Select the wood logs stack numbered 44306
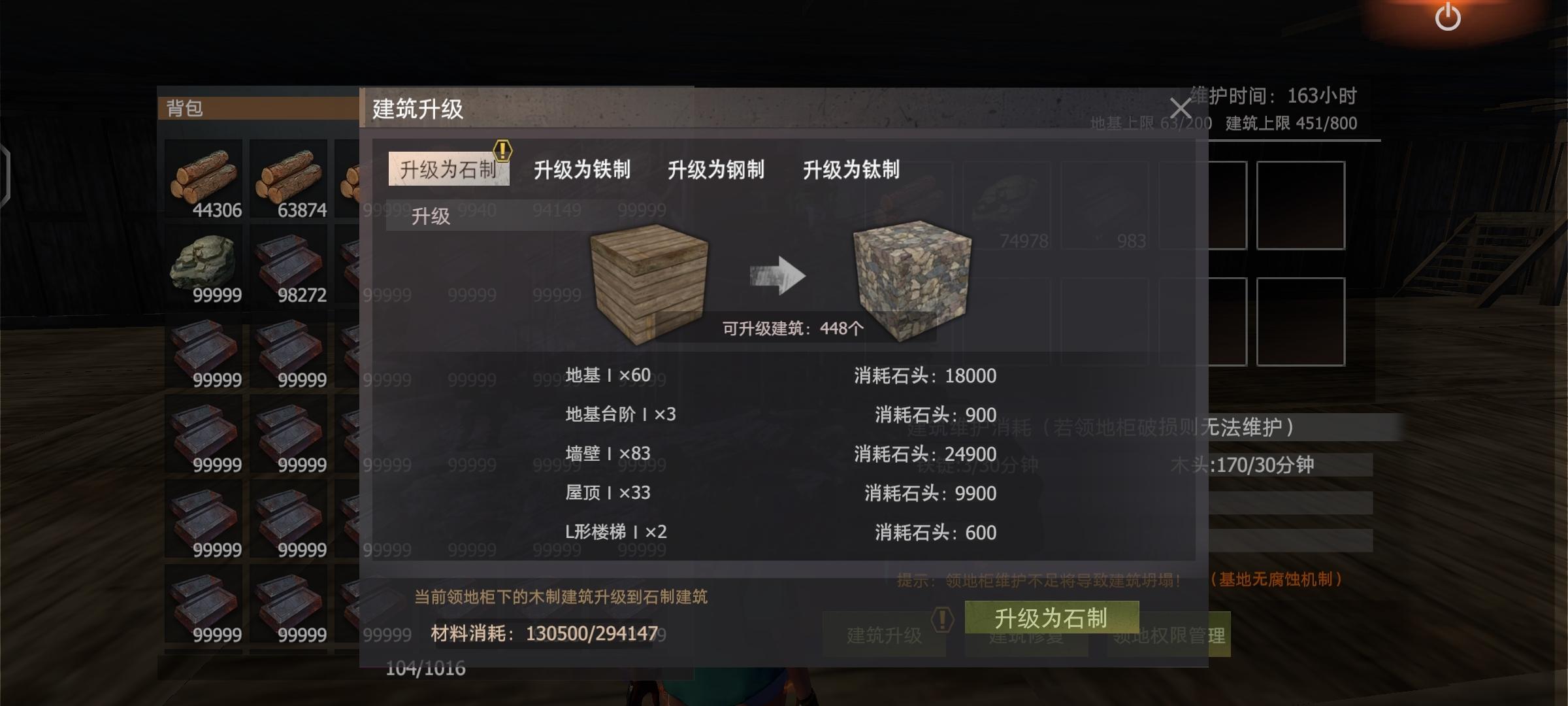This screenshot has width=1568, height=706. 204,178
